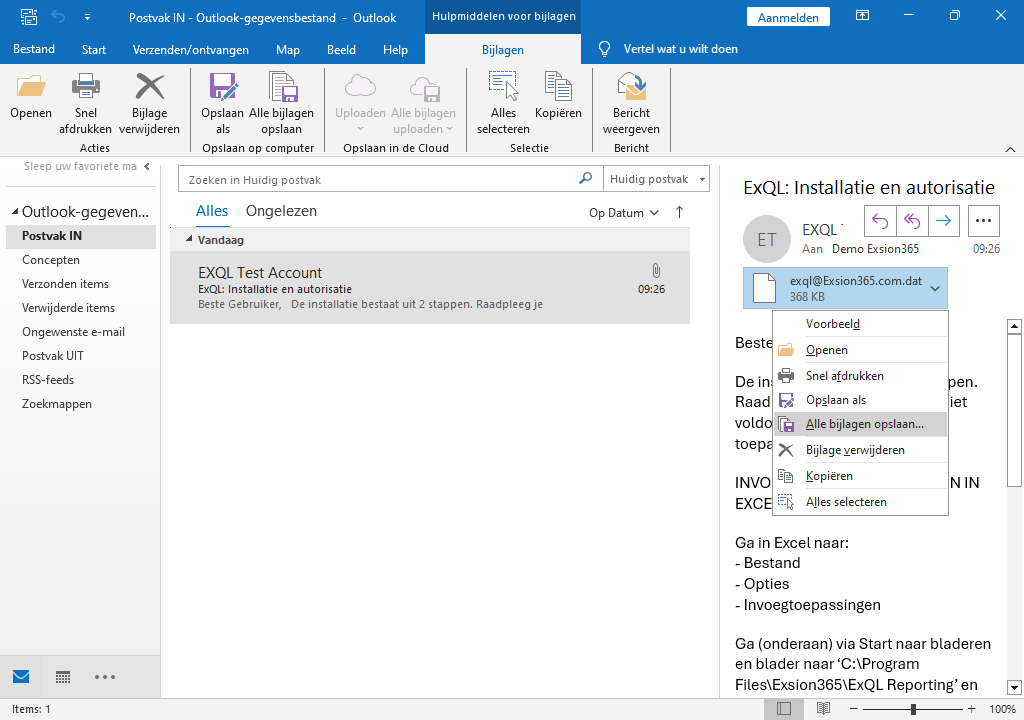This screenshot has height=720, width=1024.
Task: Open the Verzenden/ontvangen tab
Action: pos(191,50)
